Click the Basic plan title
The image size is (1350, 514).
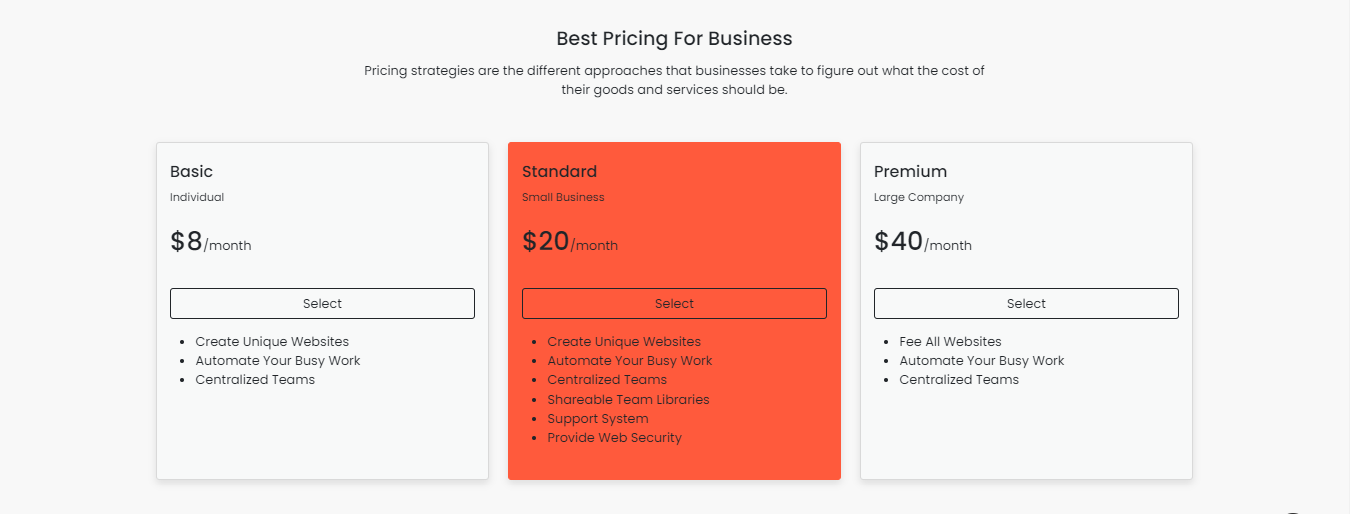[x=192, y=172]
